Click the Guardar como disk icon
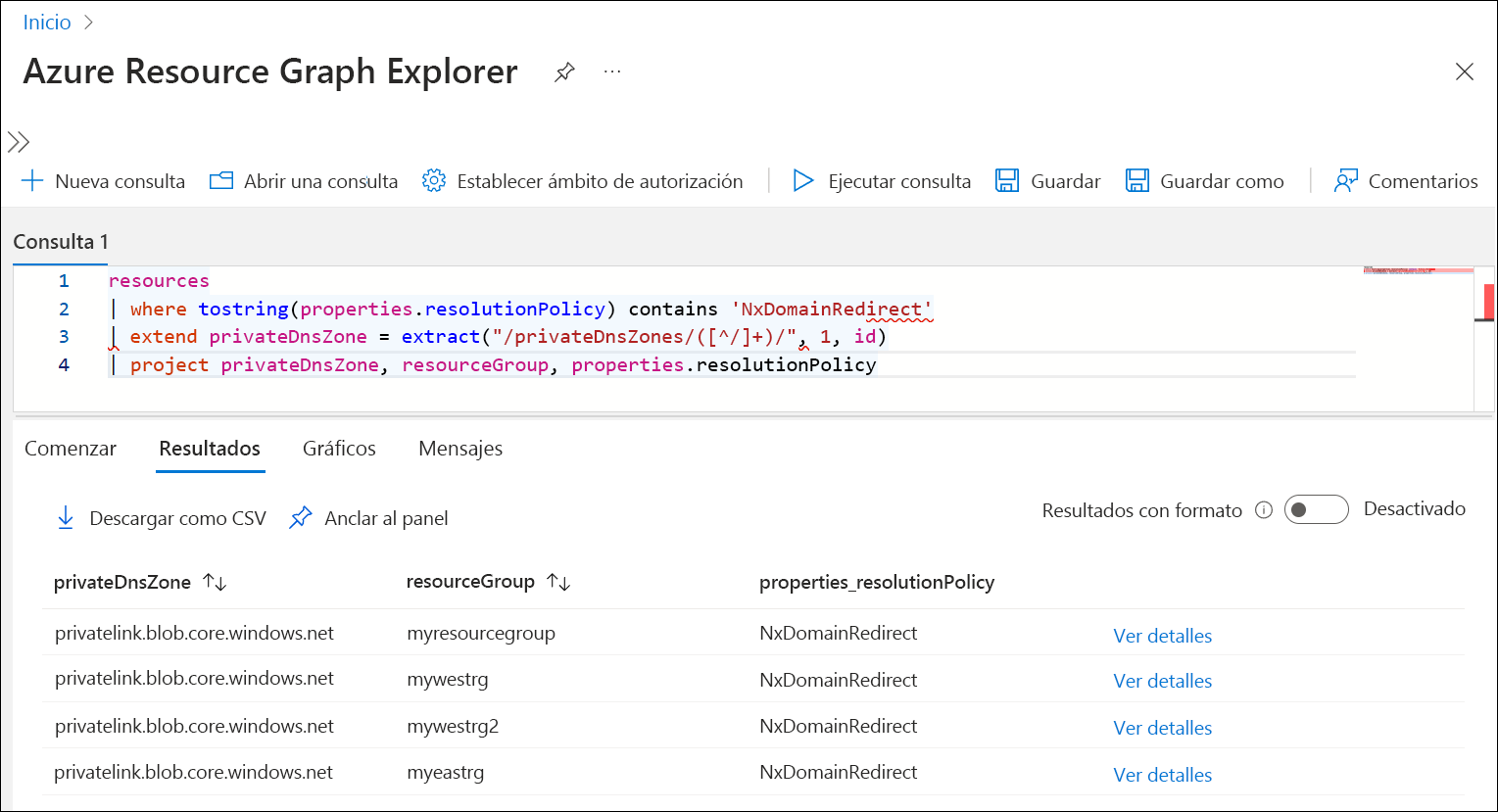Image resolution: width=1498 pixels, height=812 pixels. pos(1136,181)
